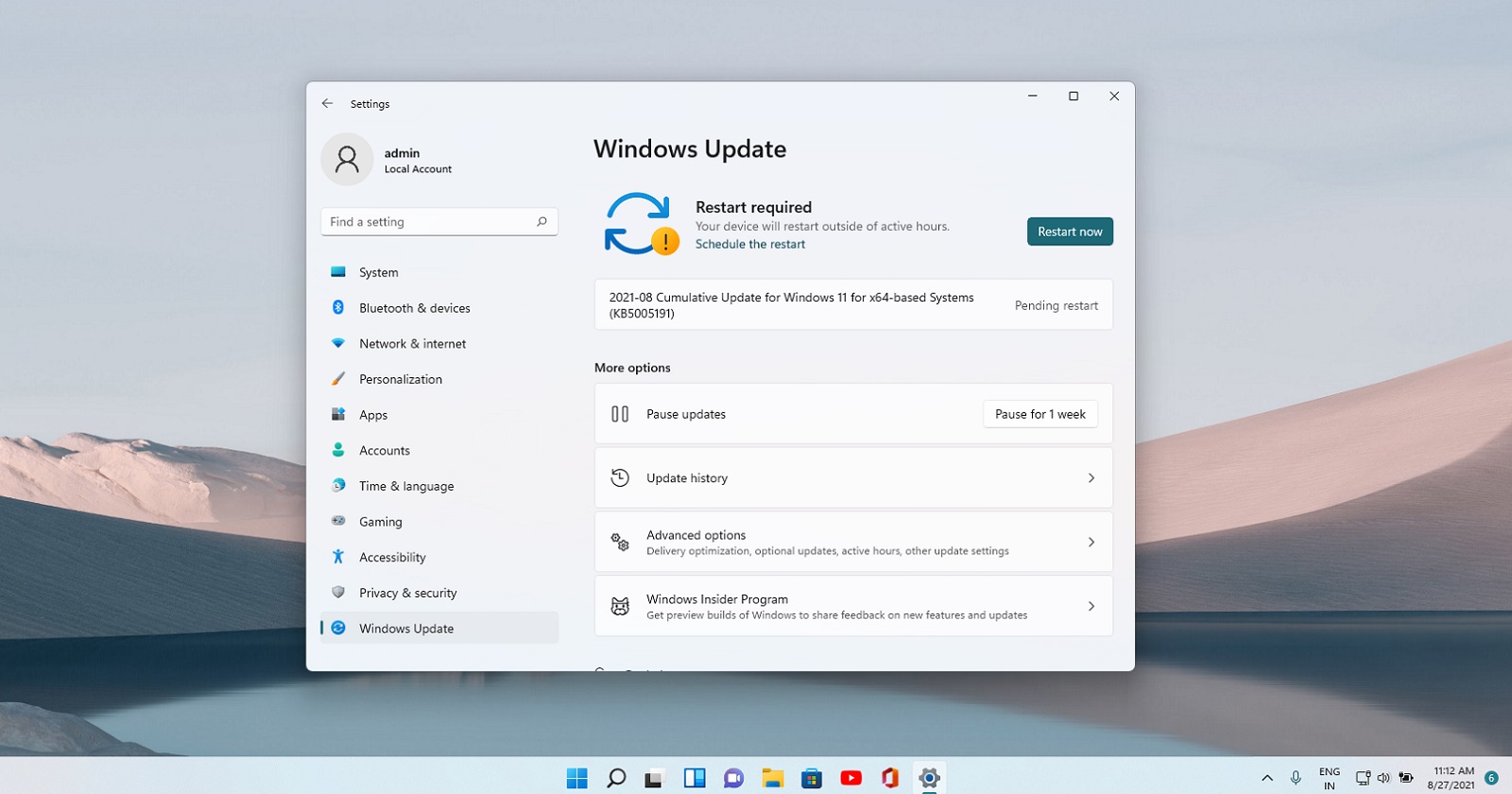This screenshot has width=1512, height=794.
Task: Open Task View on taskbar
Action: [654, 778]
